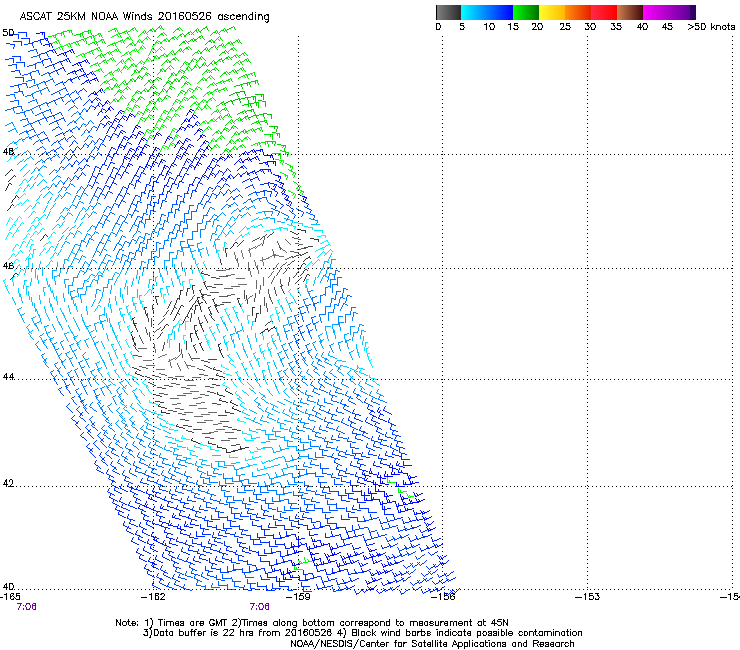Click the 48 latitude axis label
Screen dimensions: 740x650
8,152
